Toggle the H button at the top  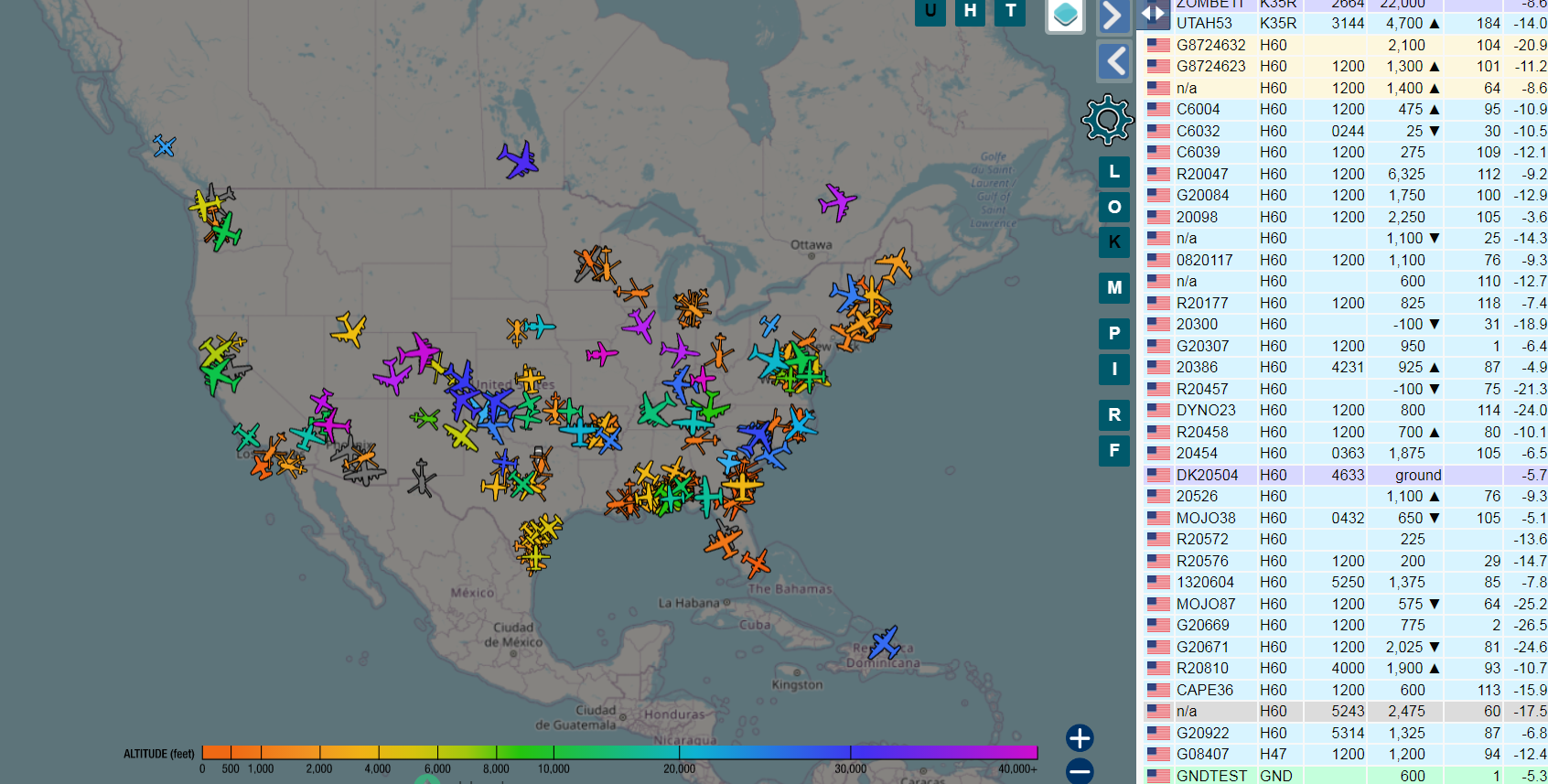coord(970,11)
